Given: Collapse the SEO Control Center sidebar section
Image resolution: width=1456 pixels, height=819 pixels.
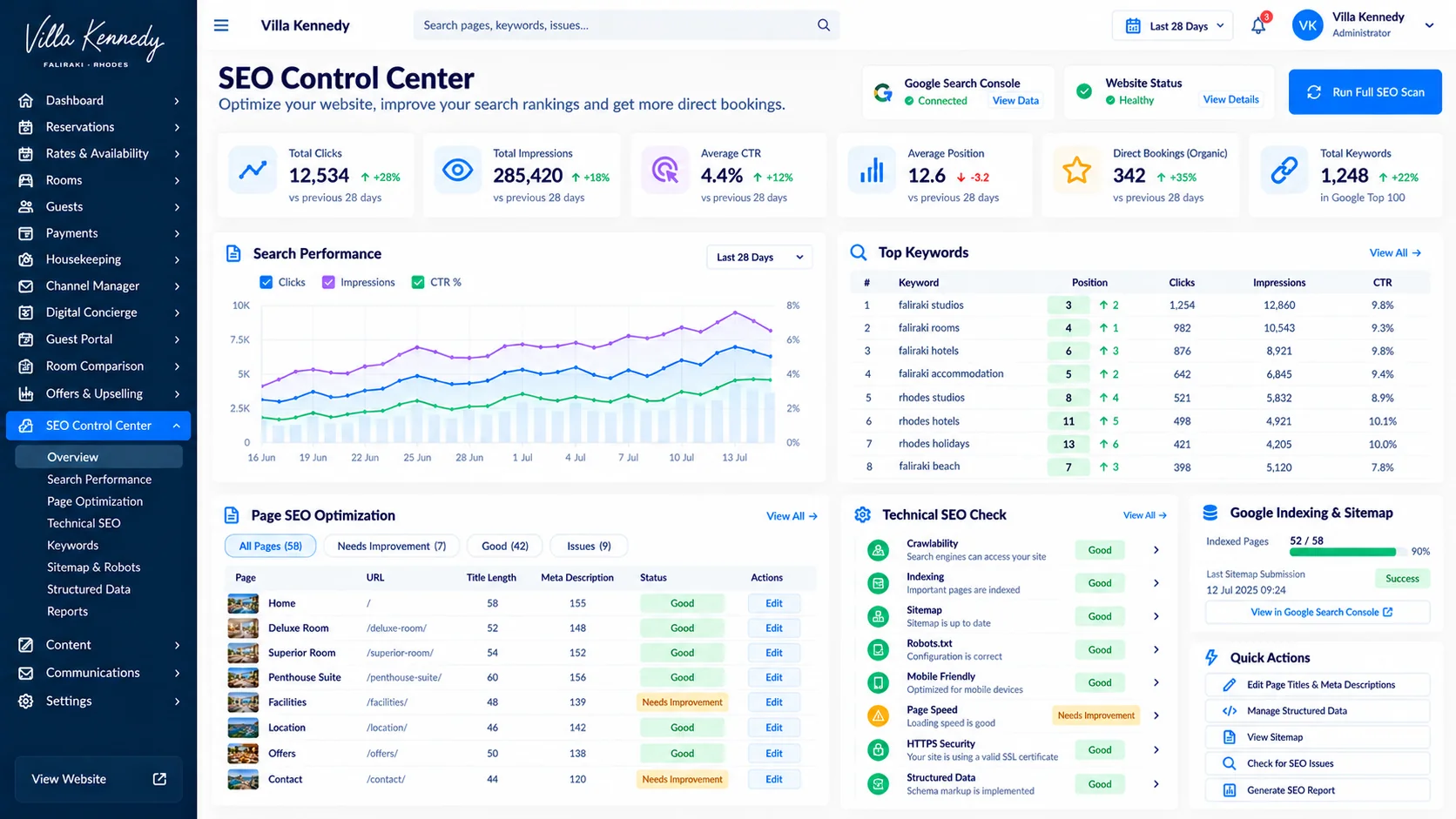Looking at the screenshot, I should click(176, 426).
